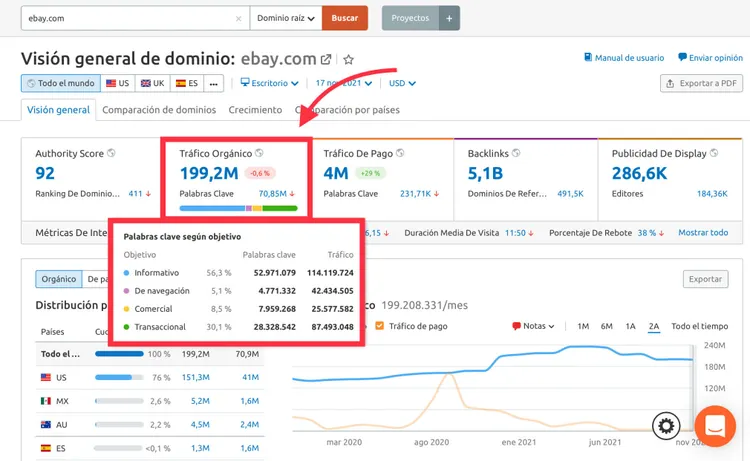Add a new project with plus icon
This screenshot has height=461, width=750.
[449, 18]
